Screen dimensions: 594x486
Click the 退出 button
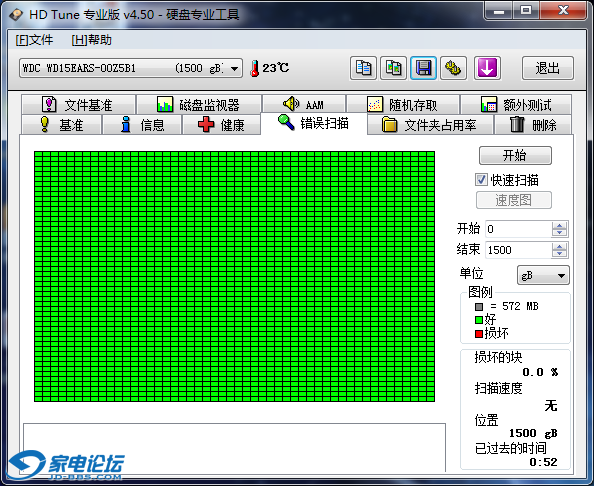click(548, 68)
